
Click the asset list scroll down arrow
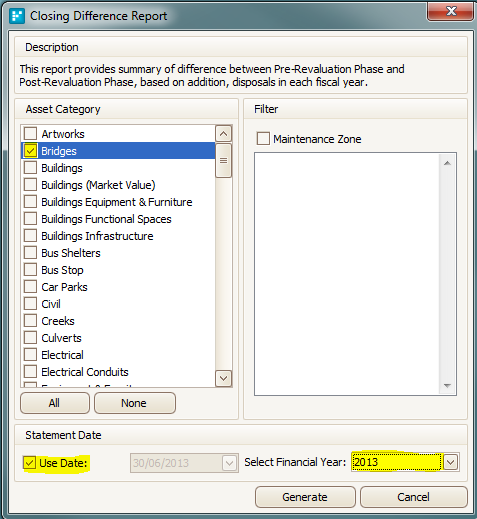pyautogui.click(x=223, y=378)
